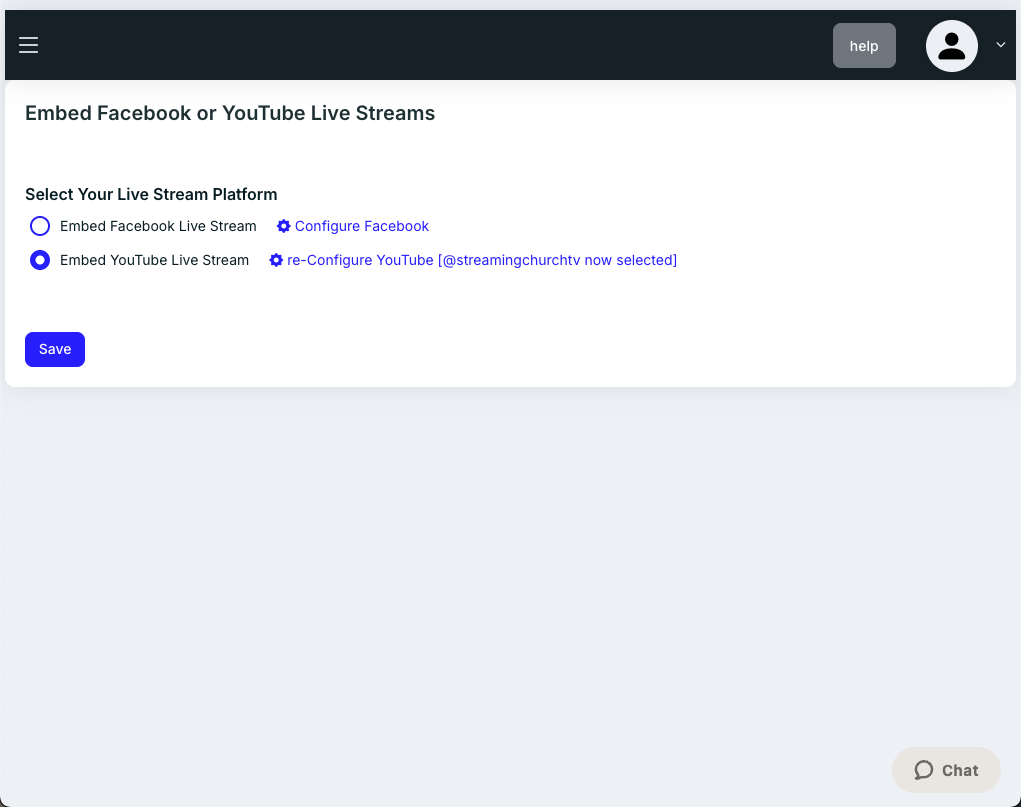The width and height of the screenshot is (1021, 807).
Task: Click the Embed Facebook or YouTube Live Streams heading
Action: pyautogui.click(x=230, y=113)
